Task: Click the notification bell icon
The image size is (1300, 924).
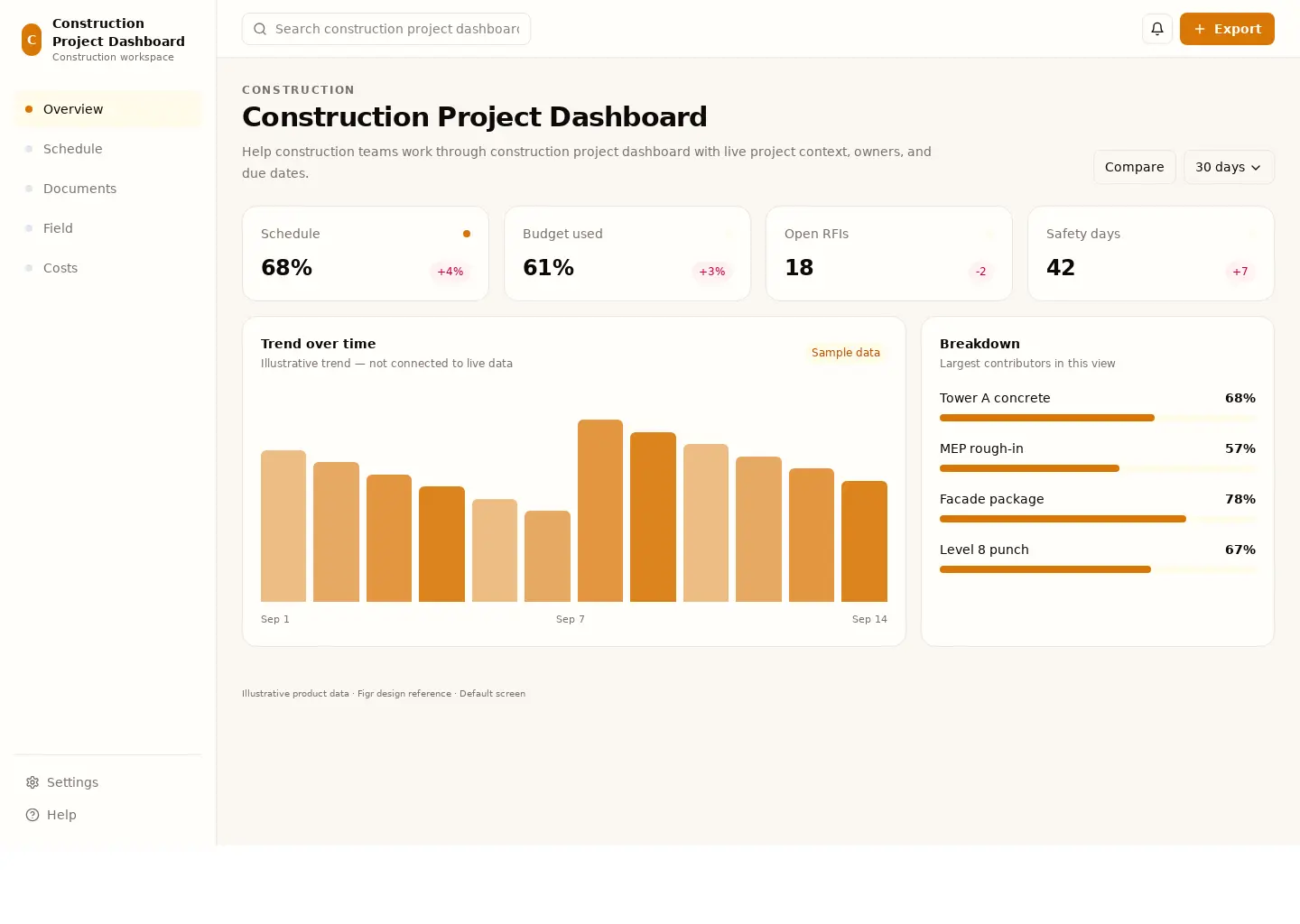Action: click(x=1157, y=29)
